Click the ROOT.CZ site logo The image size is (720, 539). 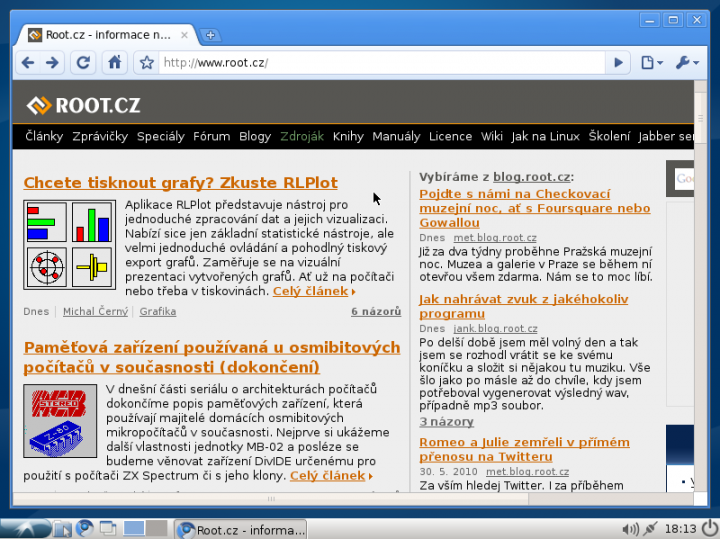click(x=84, y=105)
